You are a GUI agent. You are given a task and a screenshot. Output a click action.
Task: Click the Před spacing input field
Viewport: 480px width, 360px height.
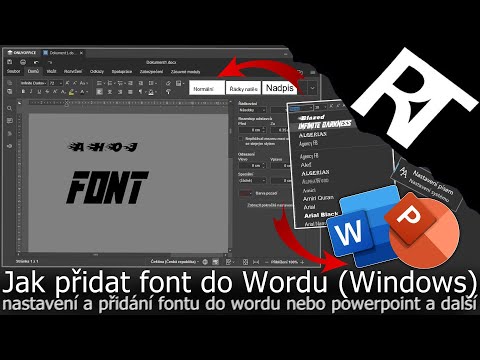252,130
